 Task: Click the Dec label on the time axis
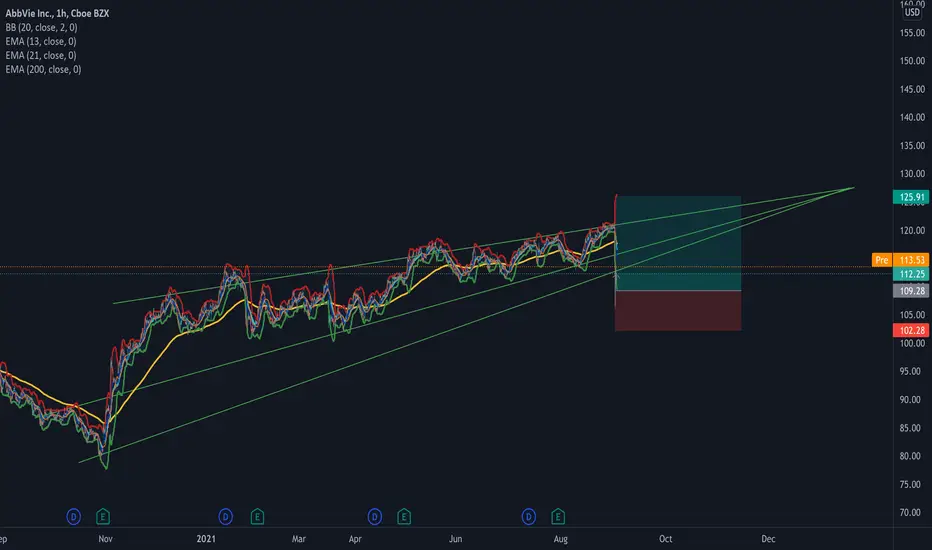tap(769, 539)
